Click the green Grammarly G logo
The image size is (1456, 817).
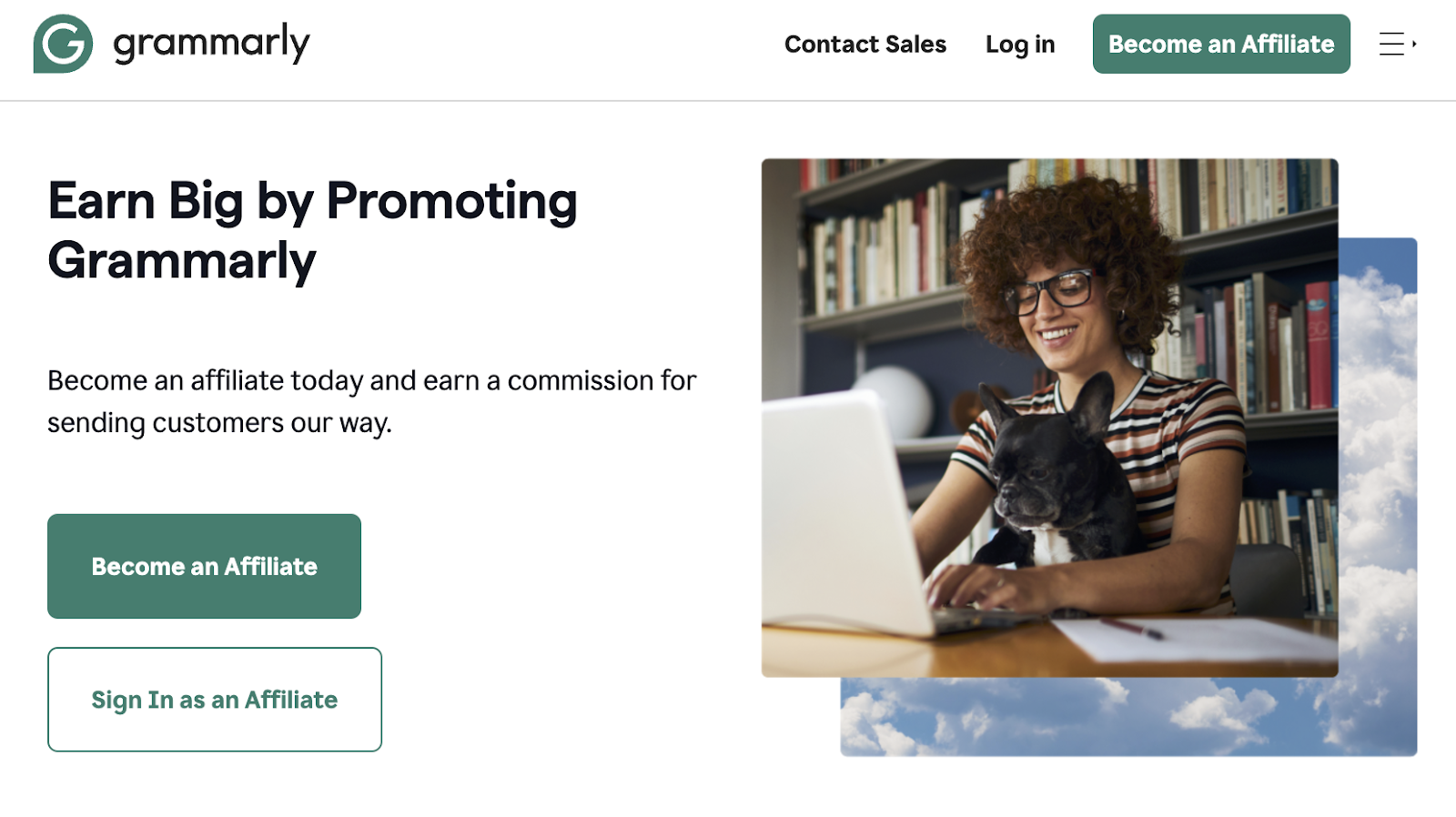[62, 43]
